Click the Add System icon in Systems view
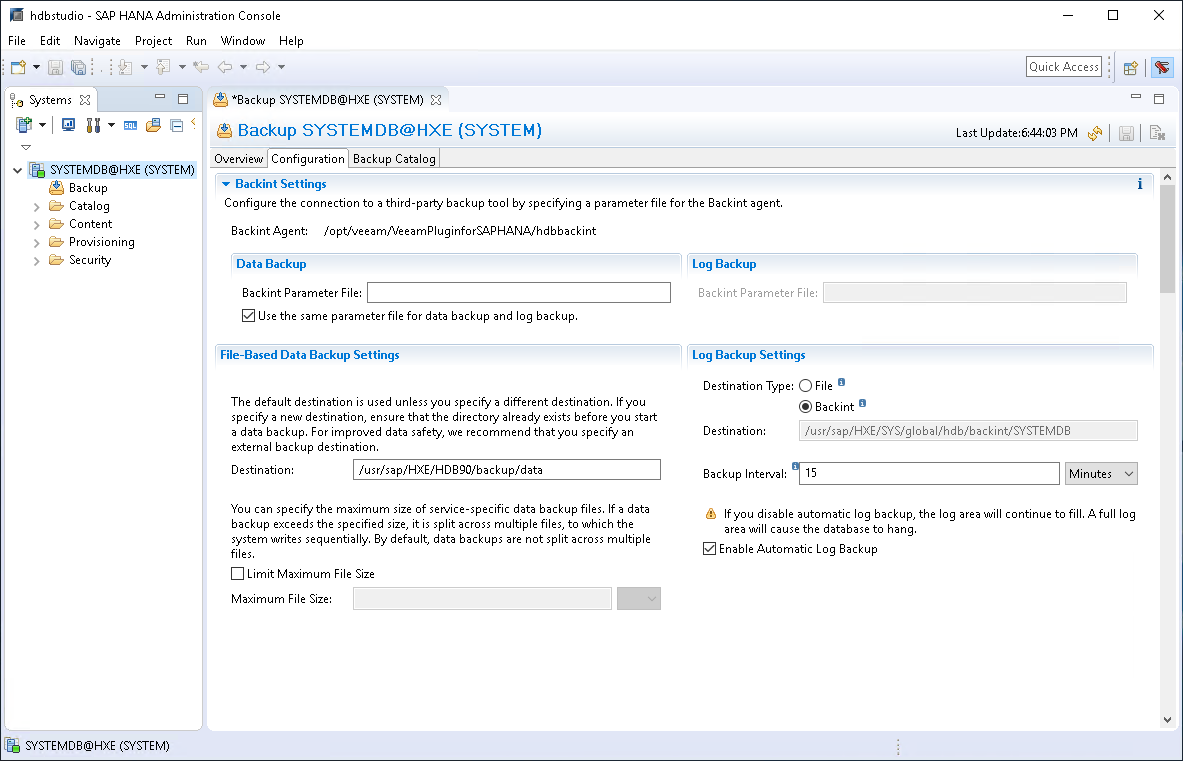This screenshot has width=1183, height=761. tap(22, 124)
